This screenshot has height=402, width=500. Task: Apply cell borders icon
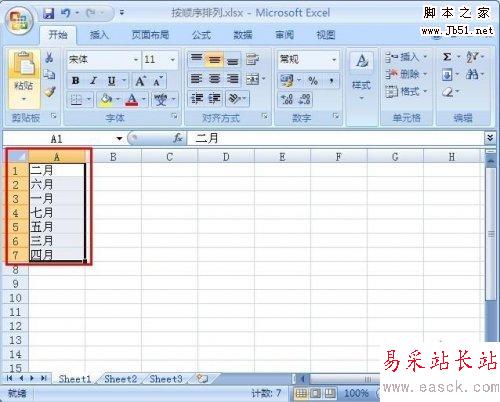[x=76, y=99]
